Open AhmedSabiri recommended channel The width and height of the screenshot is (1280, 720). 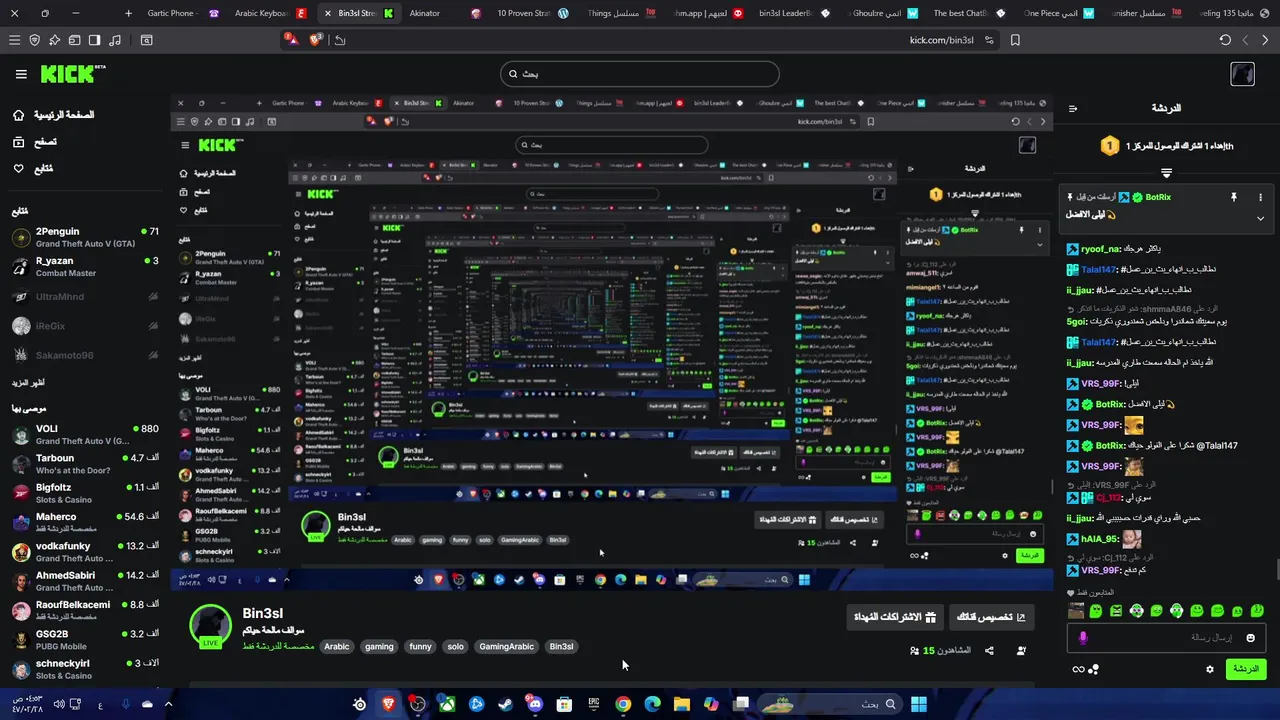point(84,581)
